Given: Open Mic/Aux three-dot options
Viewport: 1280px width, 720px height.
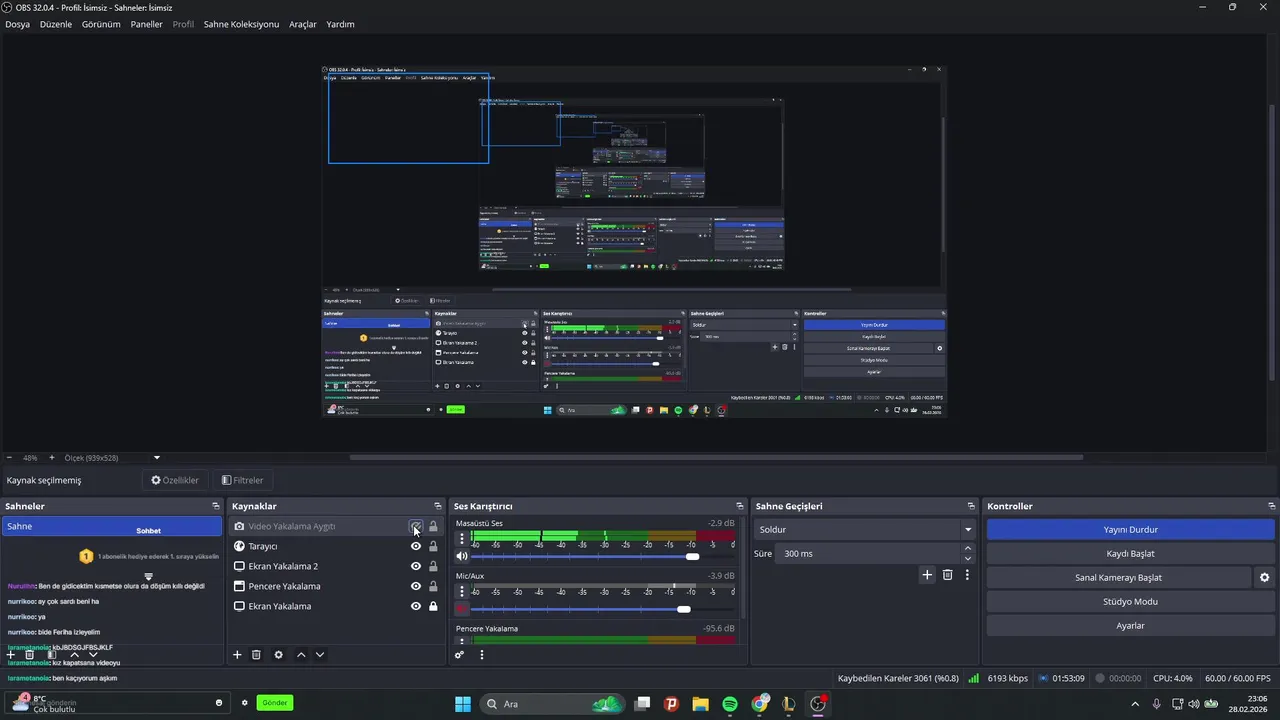Looking at the screenshot, I should point(462,591).
